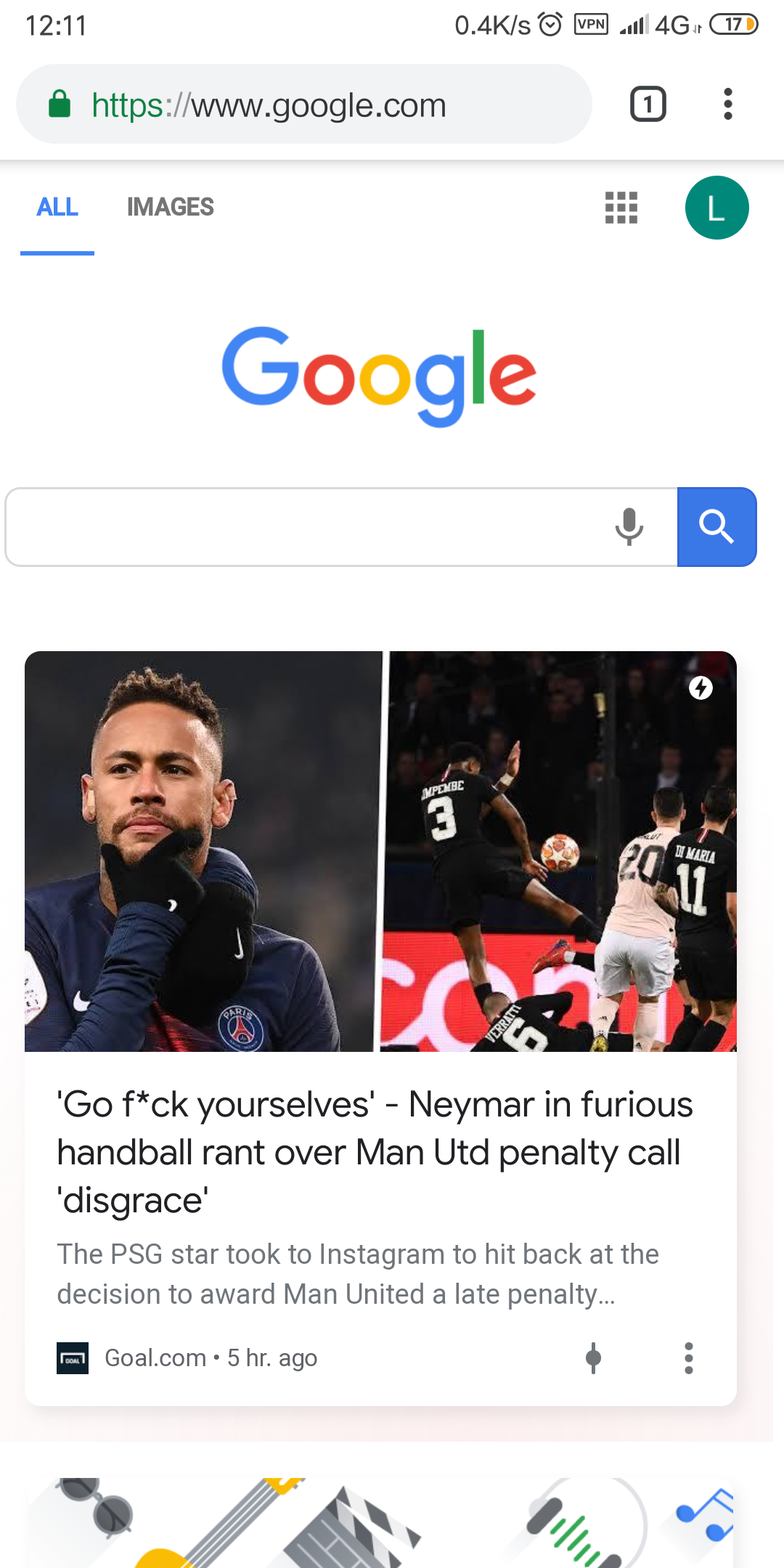Focus the Google search input box
Viewport: 784px width, 1568px height.
coord(305,527)
